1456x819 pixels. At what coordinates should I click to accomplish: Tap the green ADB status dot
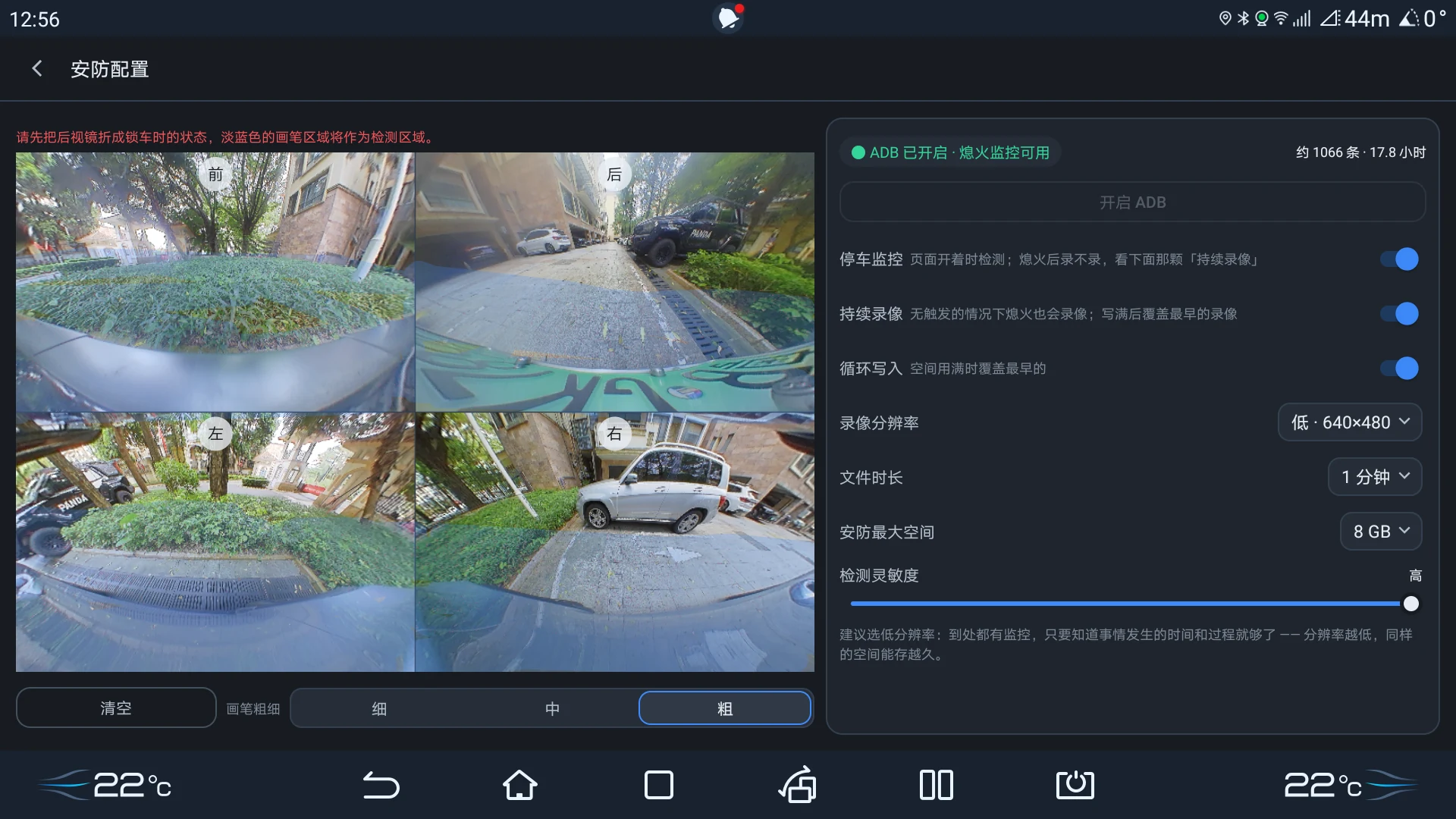(858, 152)
